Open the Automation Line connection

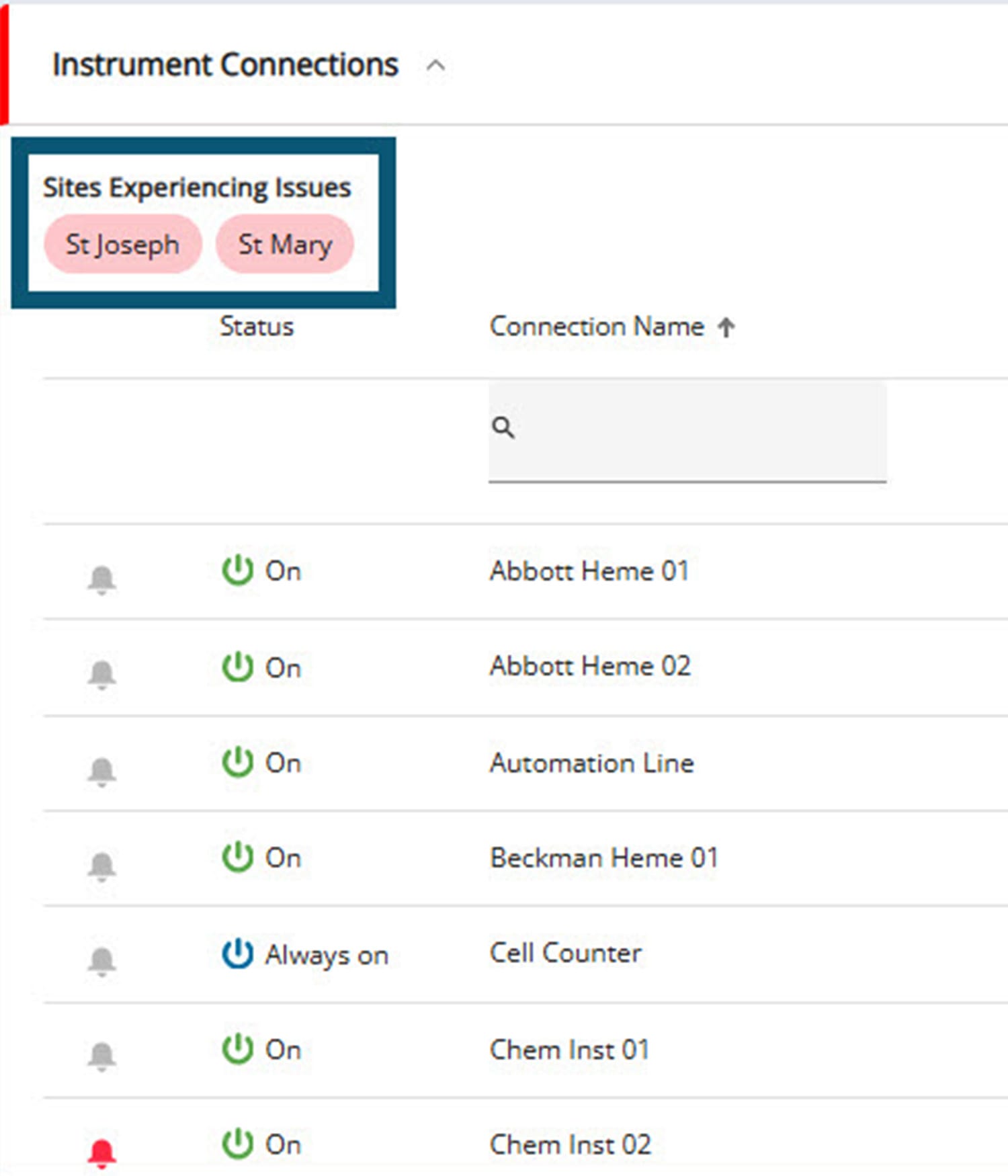[x=591, y=763]
